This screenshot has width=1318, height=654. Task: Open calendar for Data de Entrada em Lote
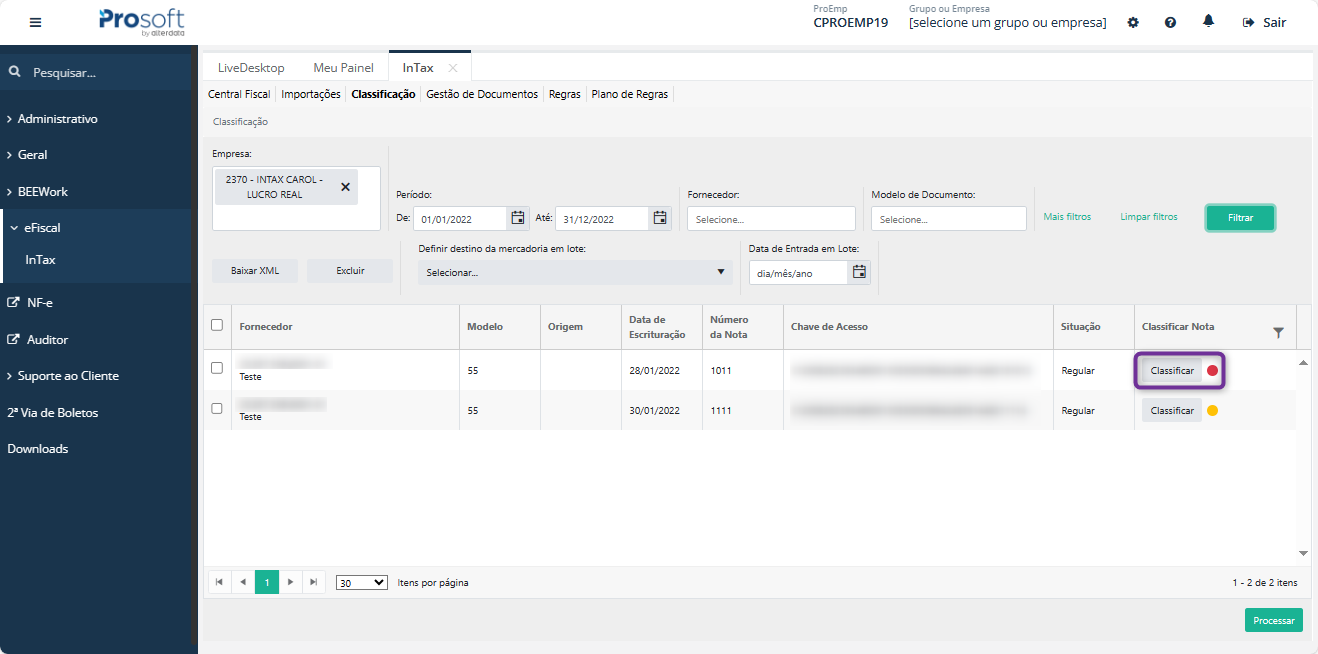click(x=859, y=272)
